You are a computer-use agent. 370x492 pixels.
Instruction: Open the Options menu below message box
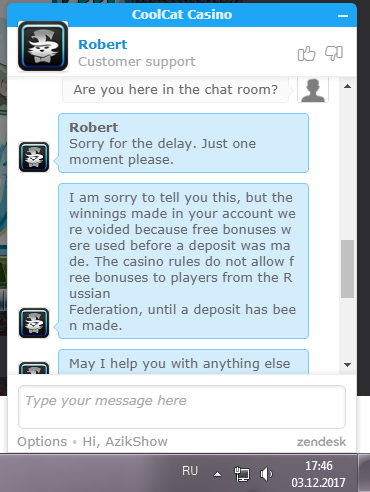pyautogui.click(x=42, y=442)
